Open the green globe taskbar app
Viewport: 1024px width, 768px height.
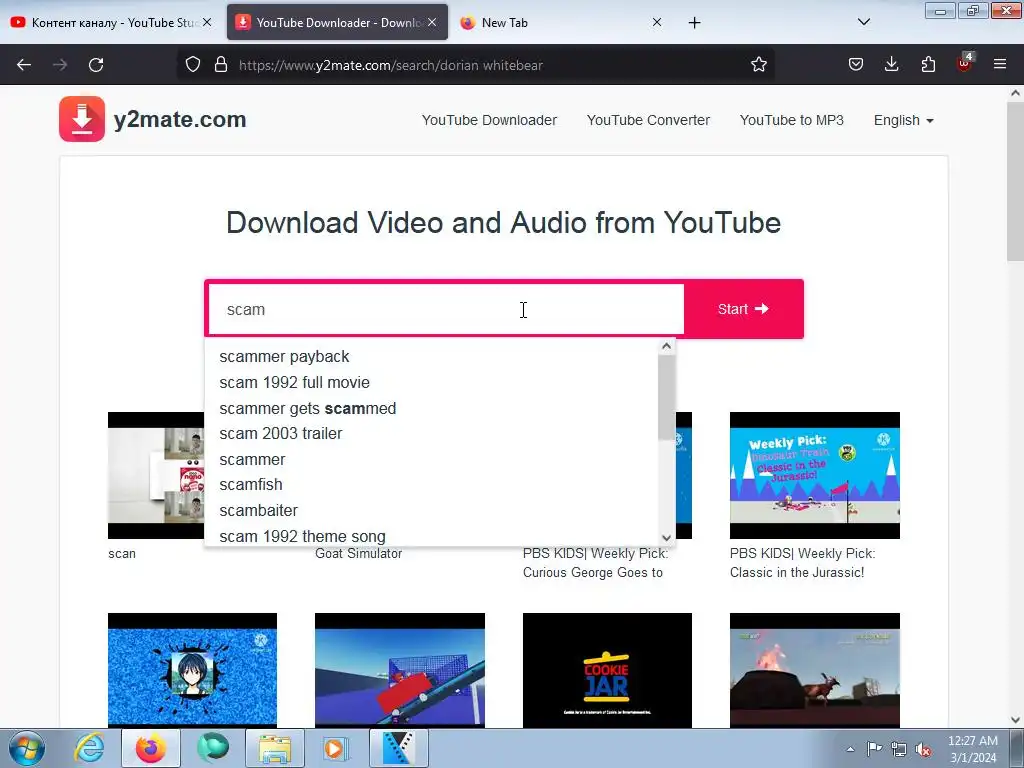pos(213,748)
